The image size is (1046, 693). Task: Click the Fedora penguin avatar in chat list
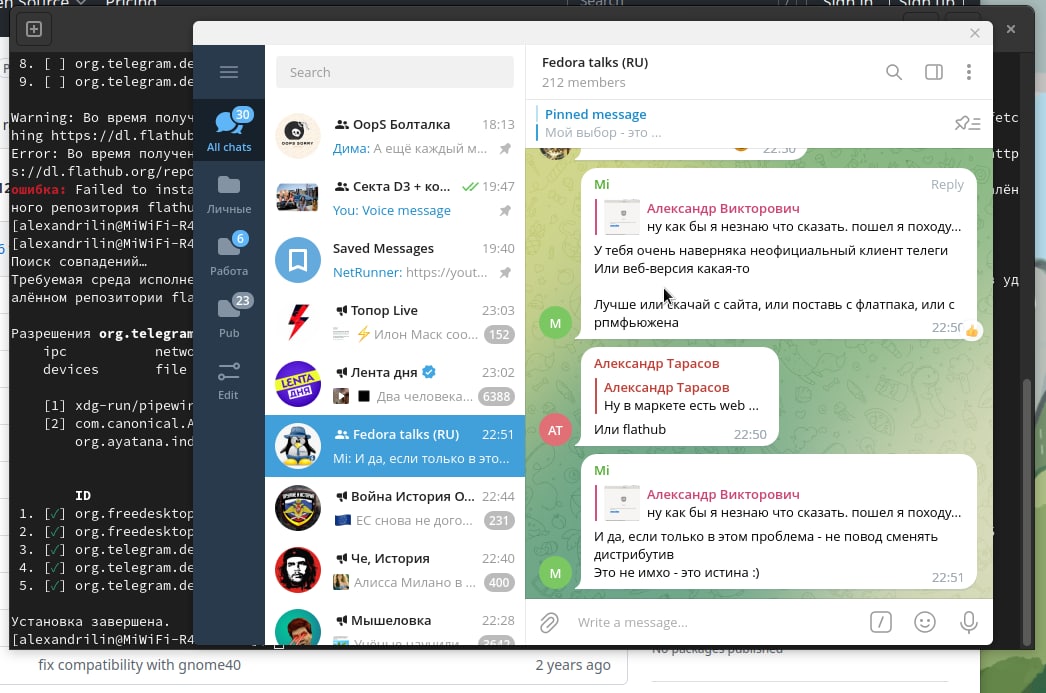coord(298,446)
